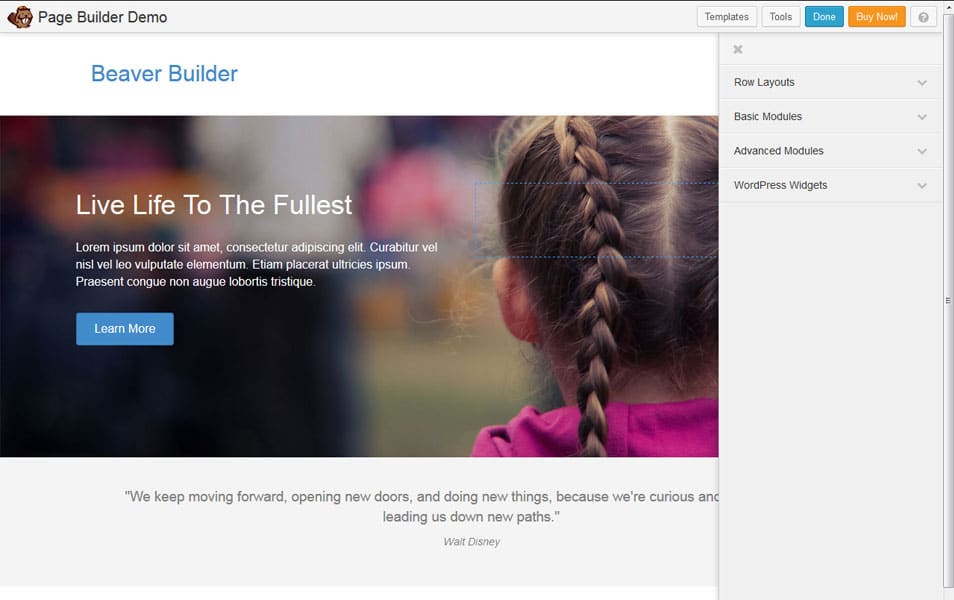Open the Beaver Builder site title link
The width and height of the screenshot is (954, 600).
pos(163,73)
